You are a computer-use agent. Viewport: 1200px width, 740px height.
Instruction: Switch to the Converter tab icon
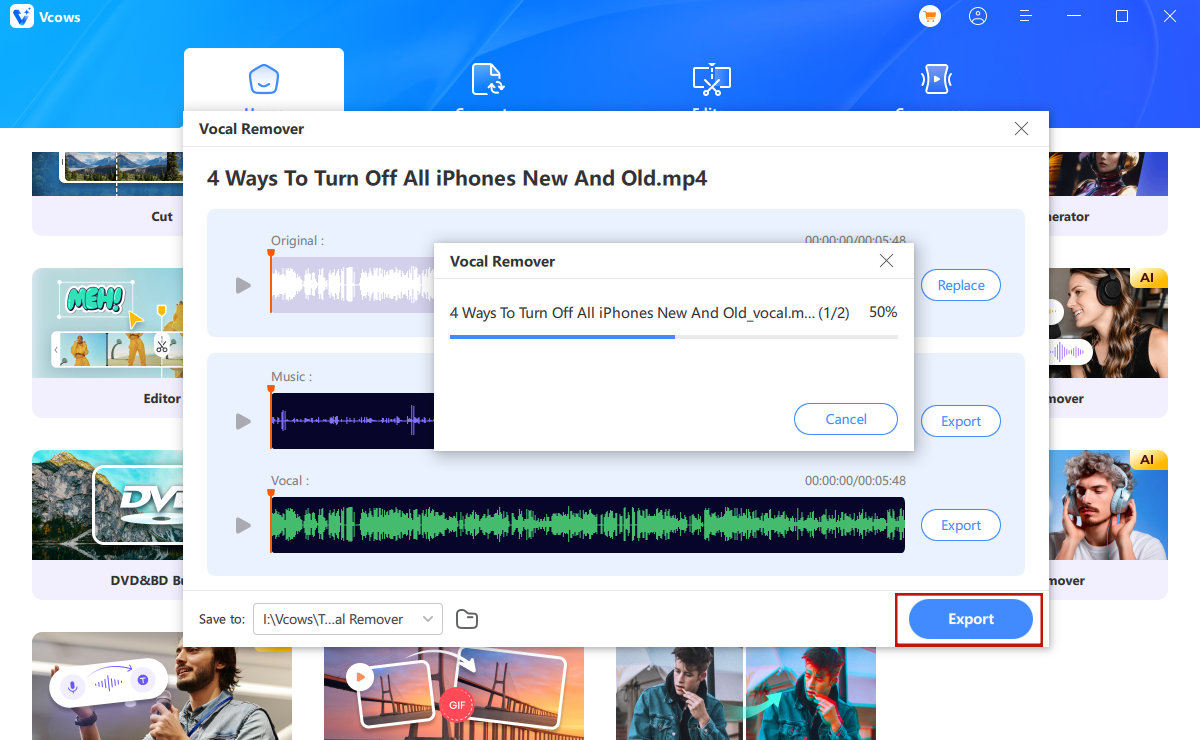coord(488,79)
